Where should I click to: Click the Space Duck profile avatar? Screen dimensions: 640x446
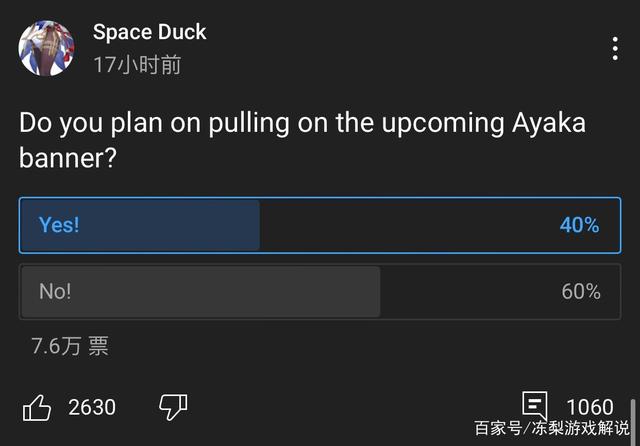46,48
